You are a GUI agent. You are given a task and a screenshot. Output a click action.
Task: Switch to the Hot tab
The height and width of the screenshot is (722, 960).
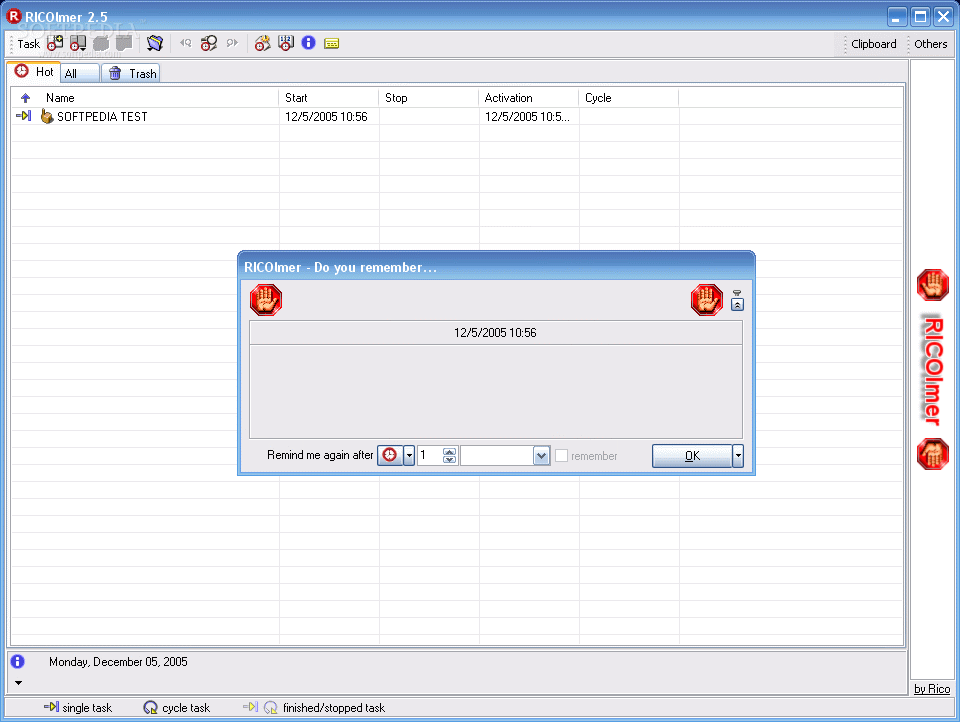[35, 72]
